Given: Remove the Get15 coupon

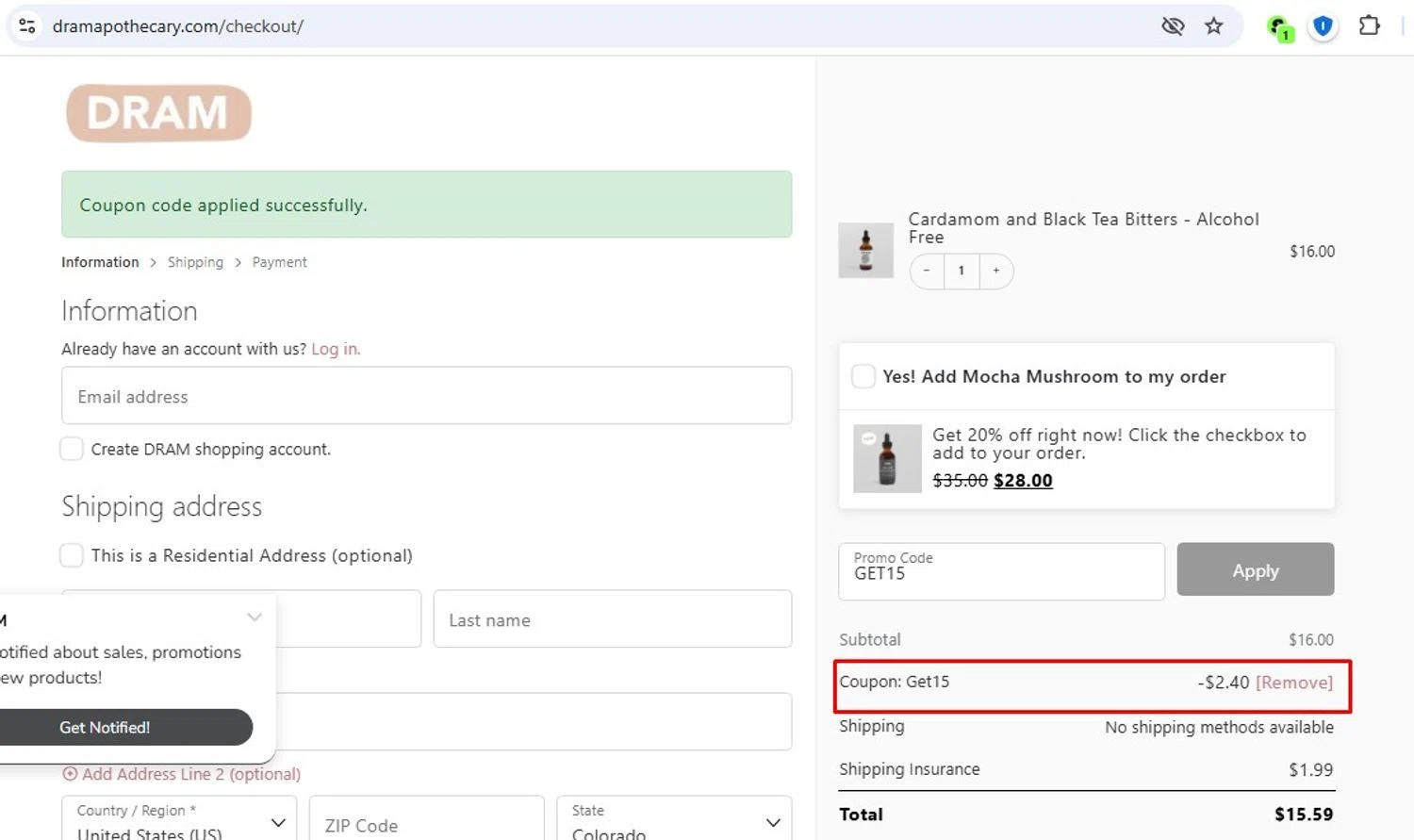Looking at the screenshot, I should 1294,683.
